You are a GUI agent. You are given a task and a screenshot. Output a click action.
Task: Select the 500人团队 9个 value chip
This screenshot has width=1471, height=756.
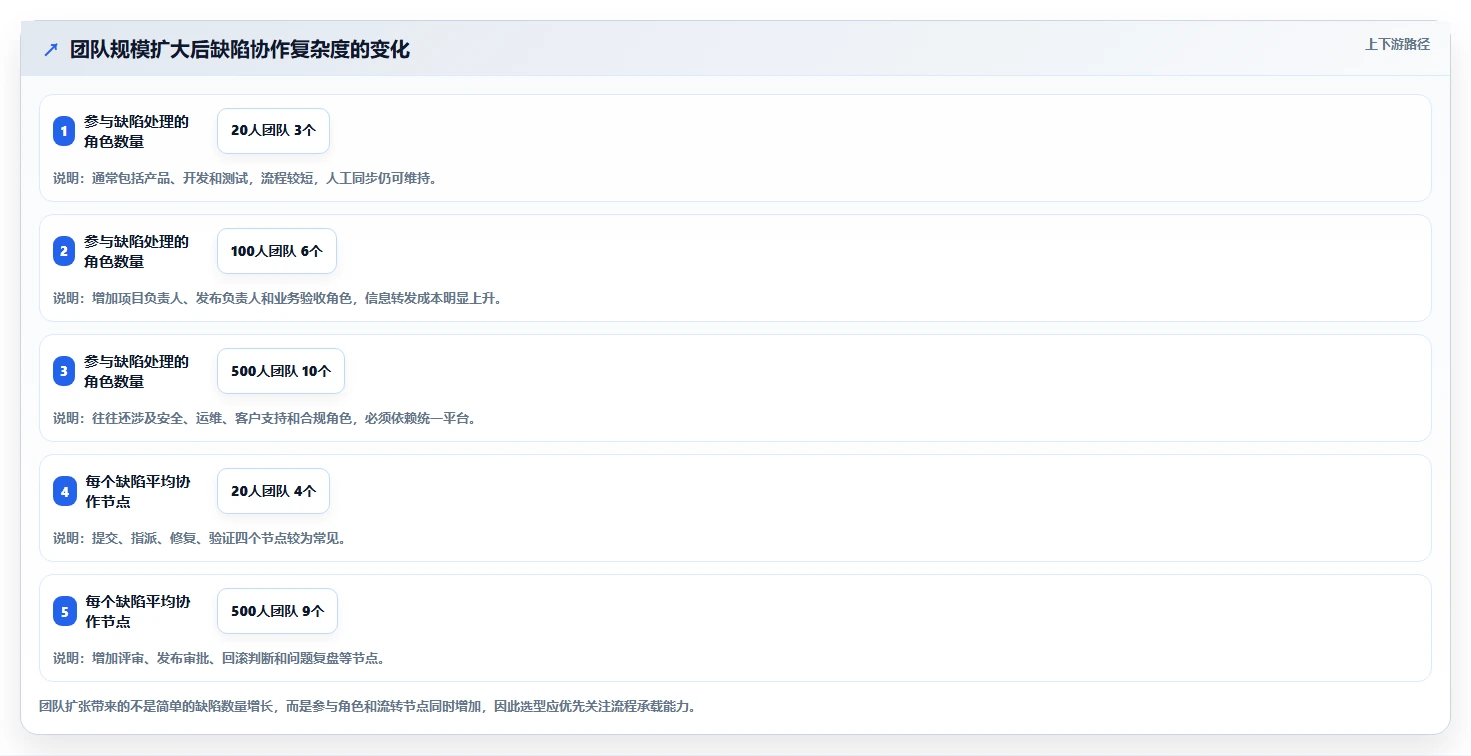277,611
